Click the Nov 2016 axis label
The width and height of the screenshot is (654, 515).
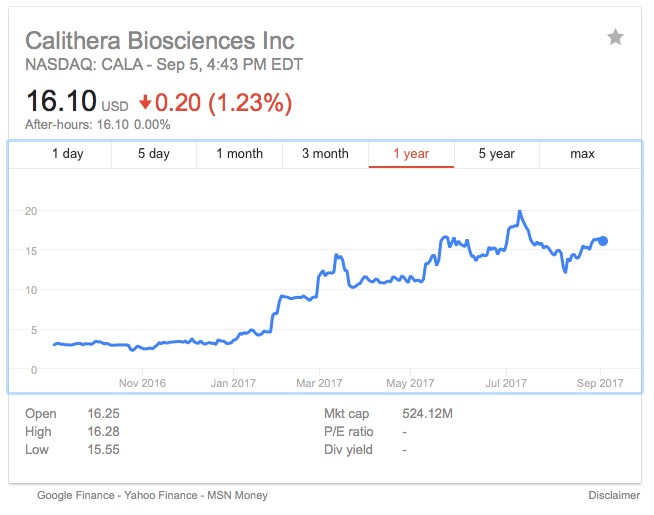[142, 382]
